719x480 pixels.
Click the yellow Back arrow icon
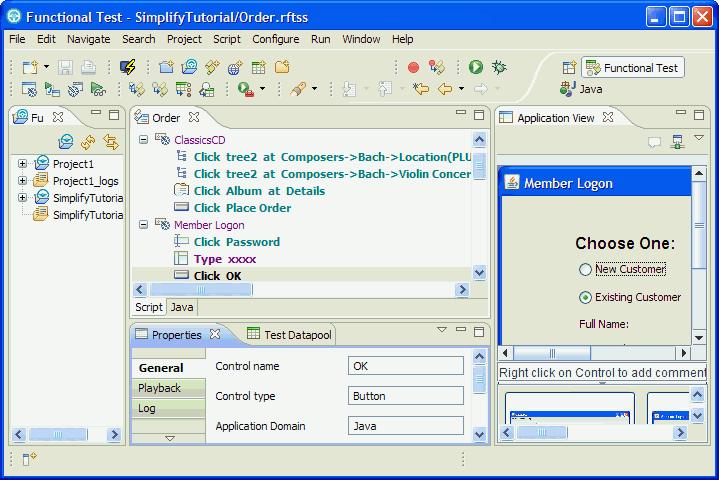[445, 89]
